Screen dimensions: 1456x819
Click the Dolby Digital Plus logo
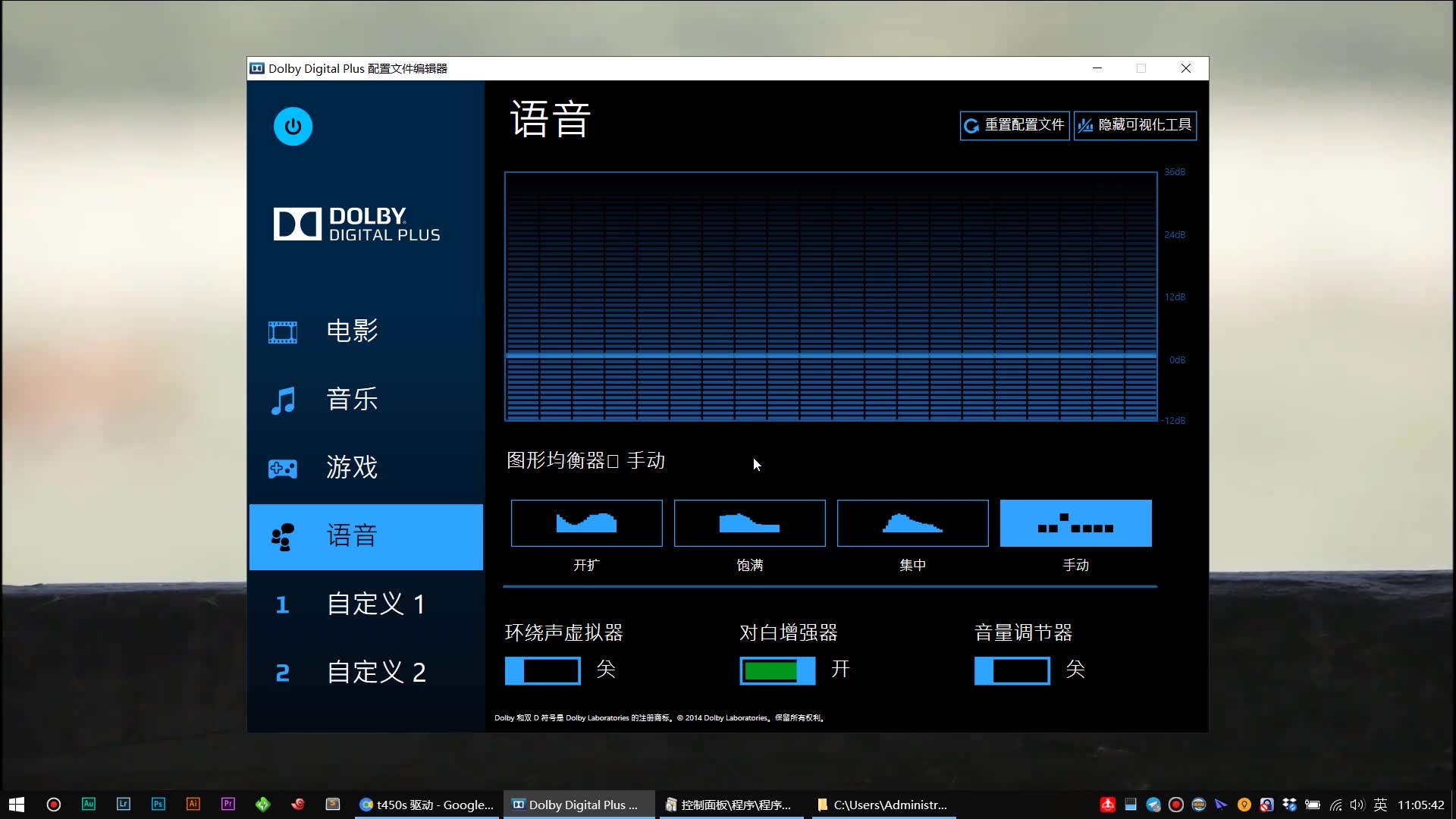(356, 224)
